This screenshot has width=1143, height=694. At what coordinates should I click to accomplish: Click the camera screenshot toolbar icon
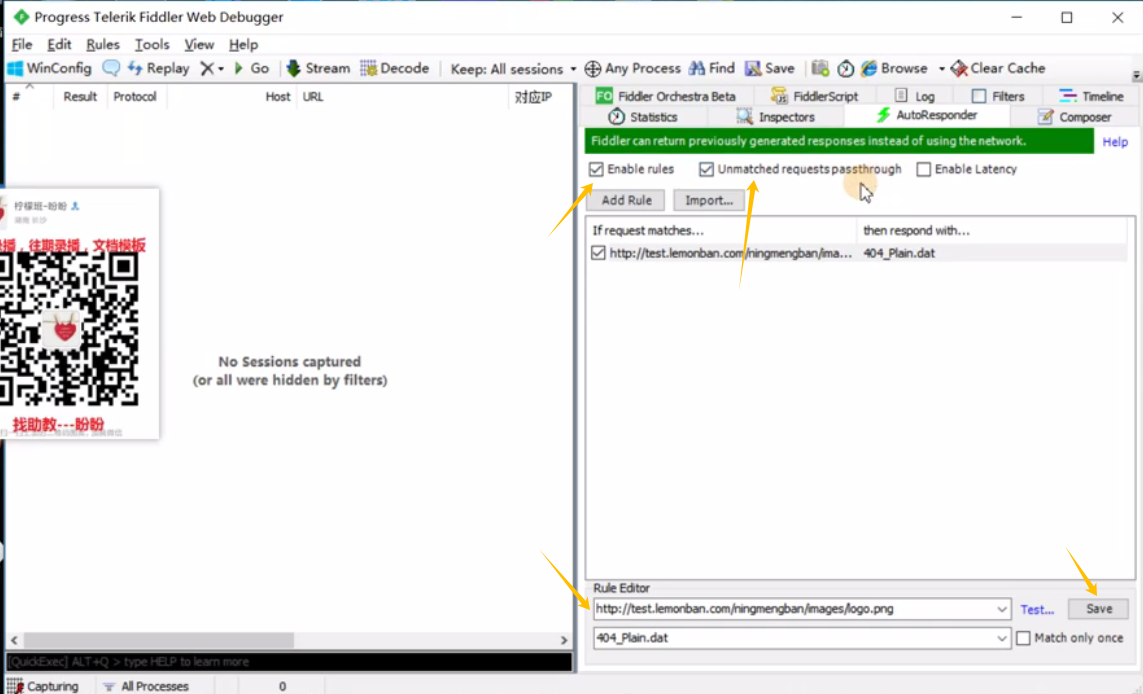pos(820,69)
